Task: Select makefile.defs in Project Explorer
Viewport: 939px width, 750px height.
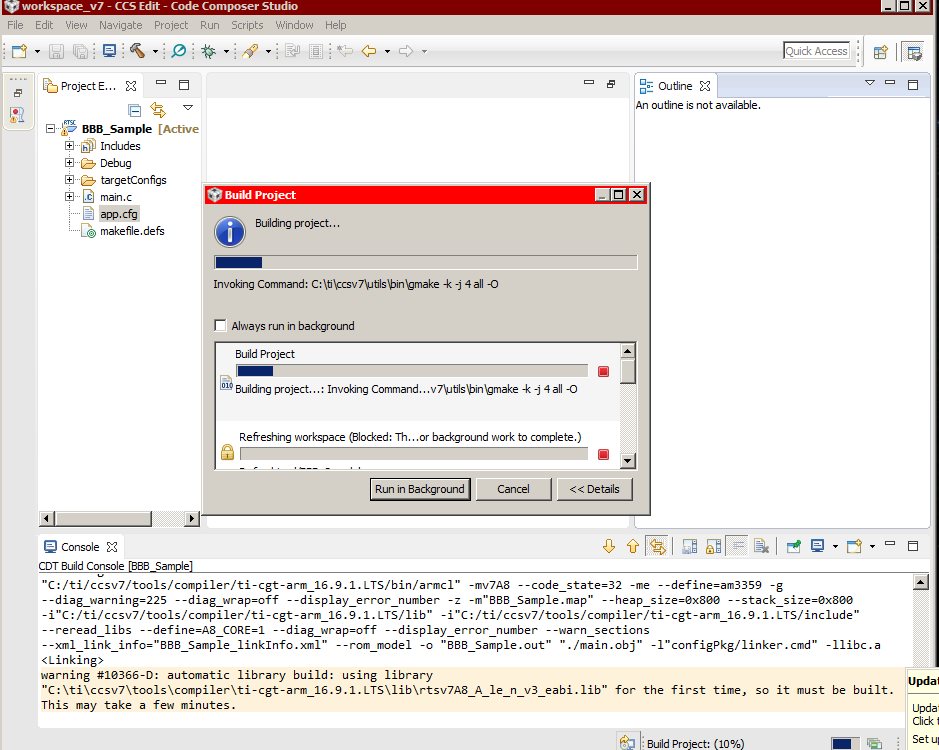Action: pyautogui.click(x=132, y=231)
